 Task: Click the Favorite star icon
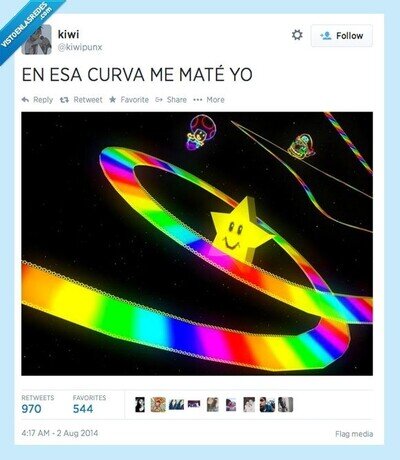[x=113, y=99]
